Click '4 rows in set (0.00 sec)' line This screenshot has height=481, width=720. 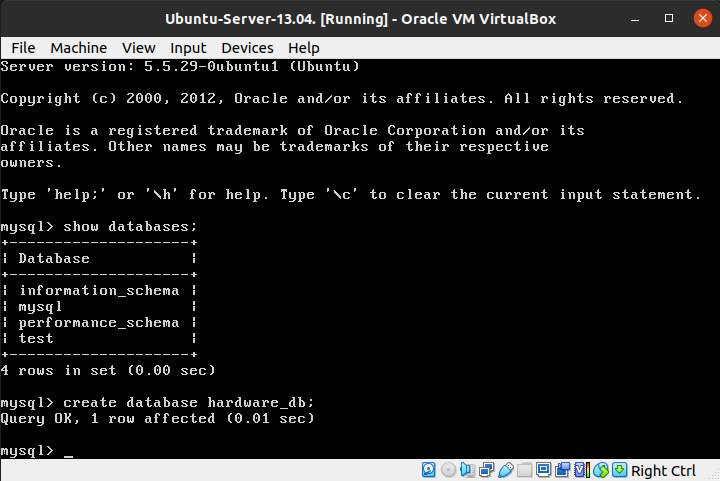pyautogui.click(x=108, y=370)
